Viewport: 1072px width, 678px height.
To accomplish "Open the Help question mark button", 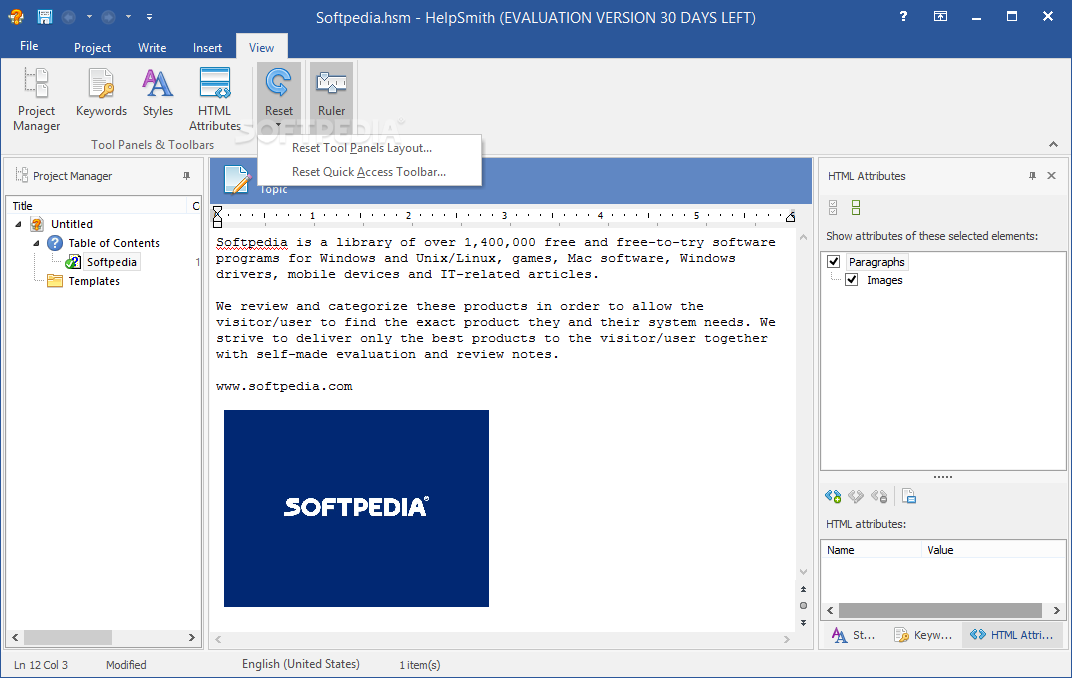I will point(903,16).
